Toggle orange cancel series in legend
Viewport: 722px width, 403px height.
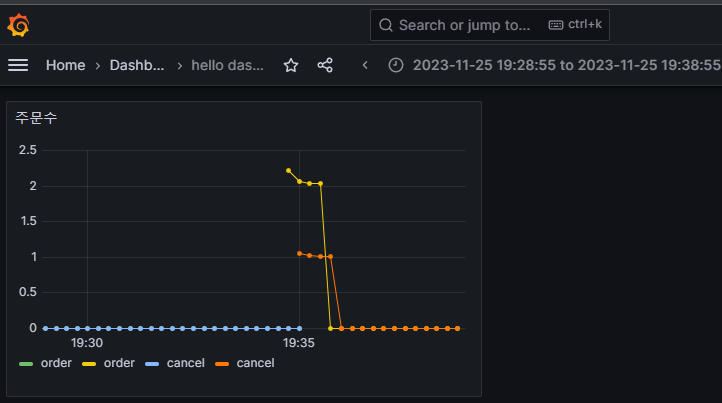click(x=256, y=363)
